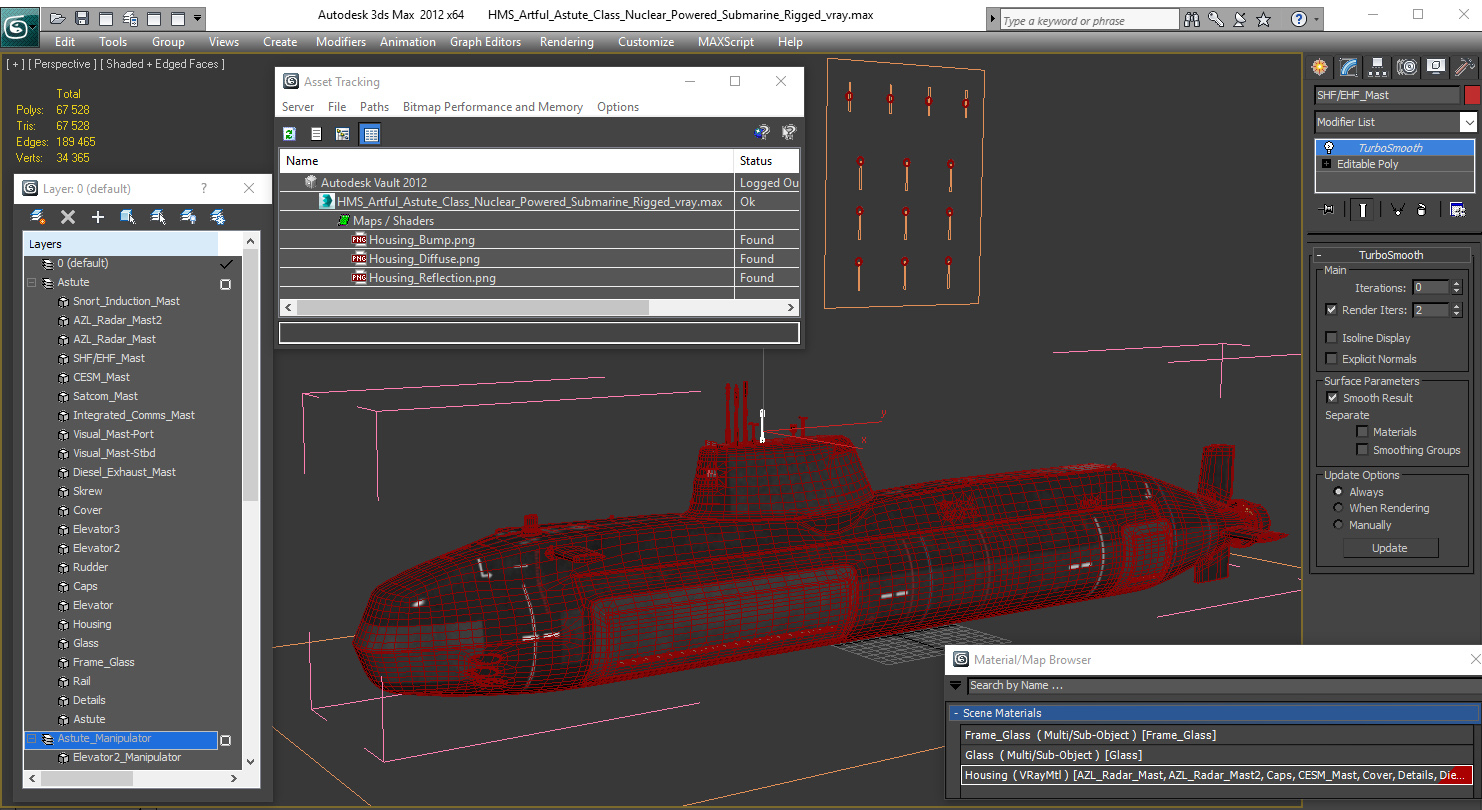The image size is (1482, 810).
Task: Open the Rendering menu
Action: (567, 42)
